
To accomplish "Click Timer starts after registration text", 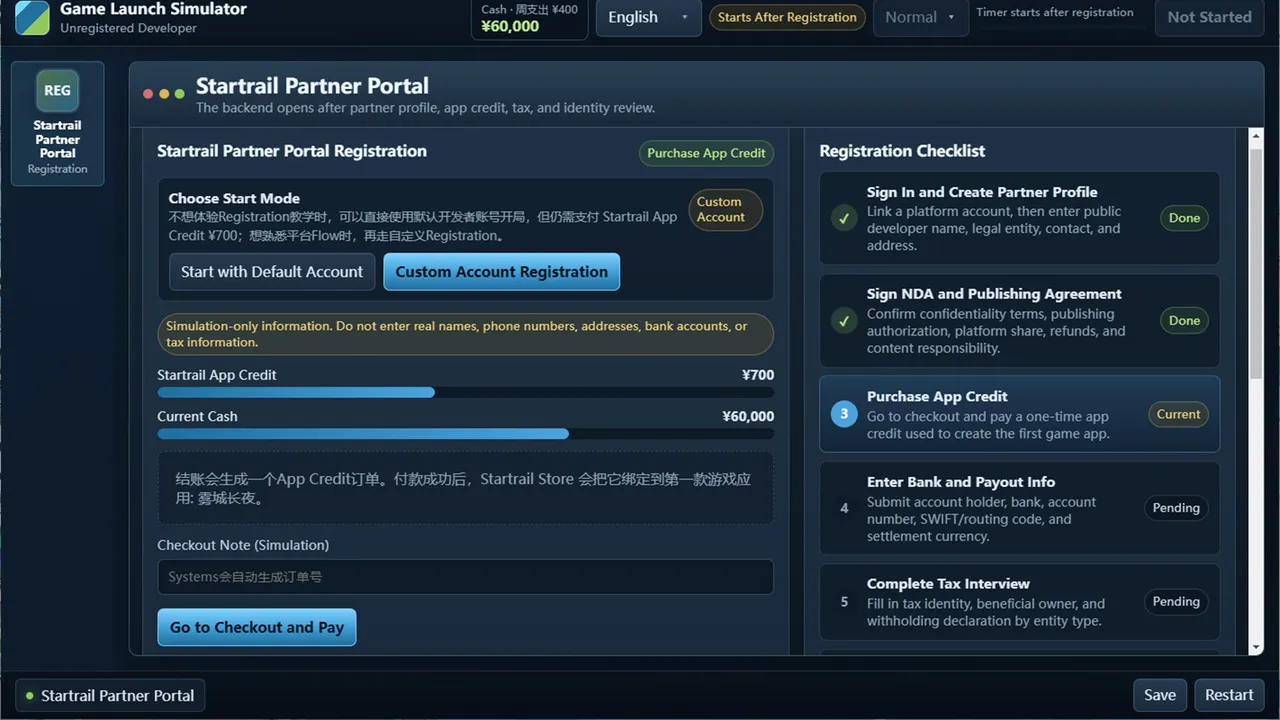I will point(1055,13).
